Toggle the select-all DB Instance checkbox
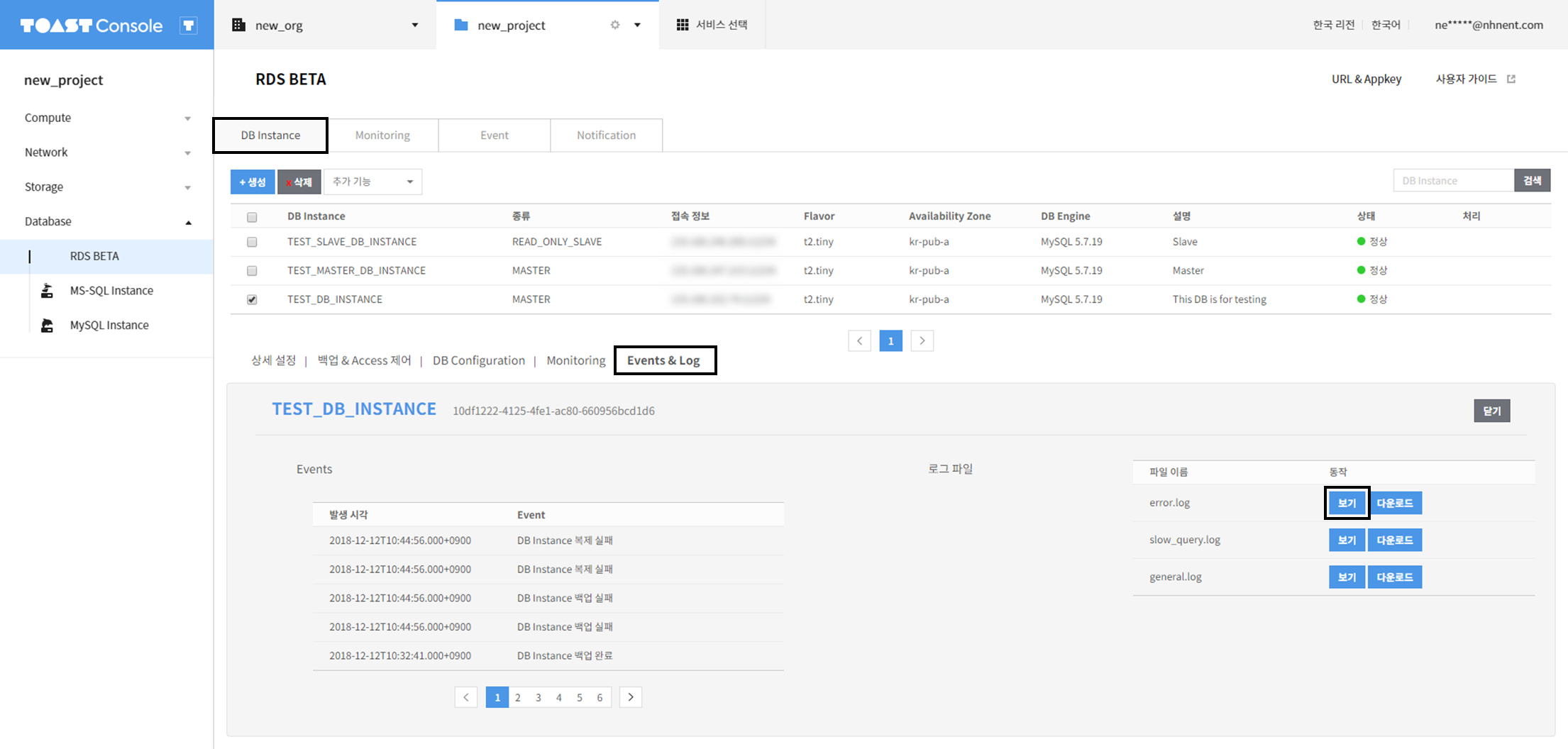 pos(252,217)
